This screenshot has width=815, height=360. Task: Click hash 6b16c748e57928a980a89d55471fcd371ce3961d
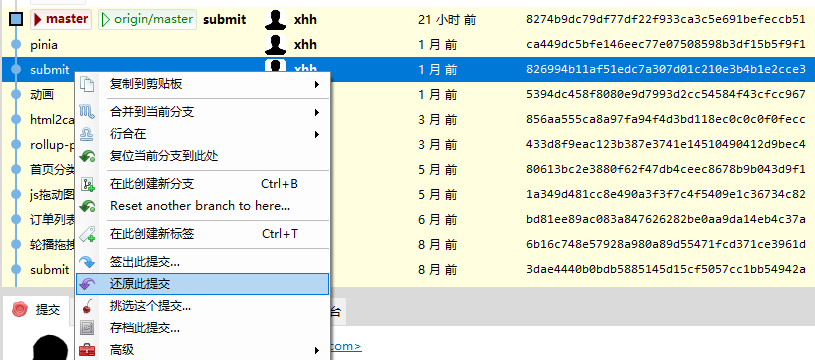tap(666, 244)
